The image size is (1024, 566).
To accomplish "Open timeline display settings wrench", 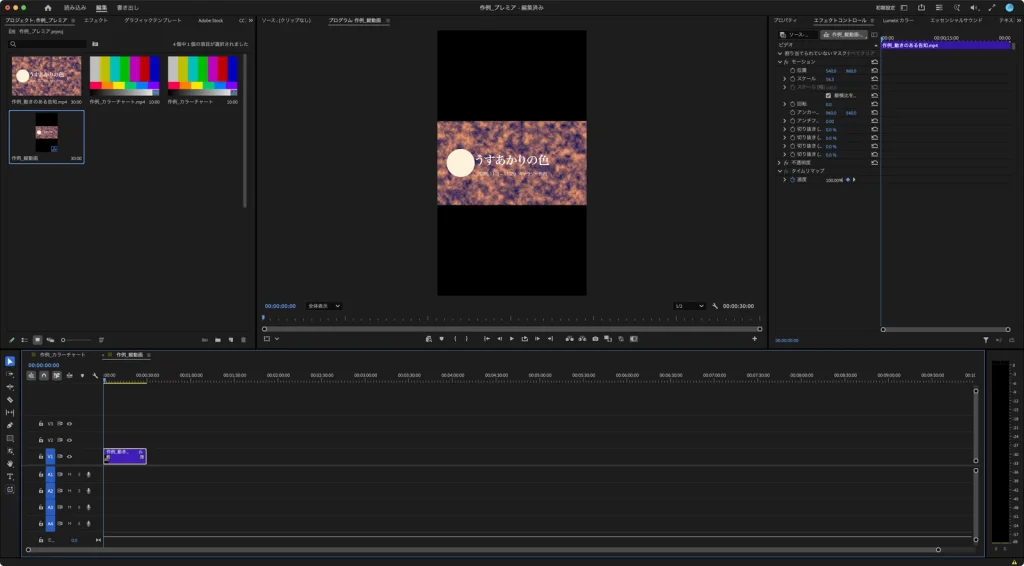I will [x=95, y=375].
